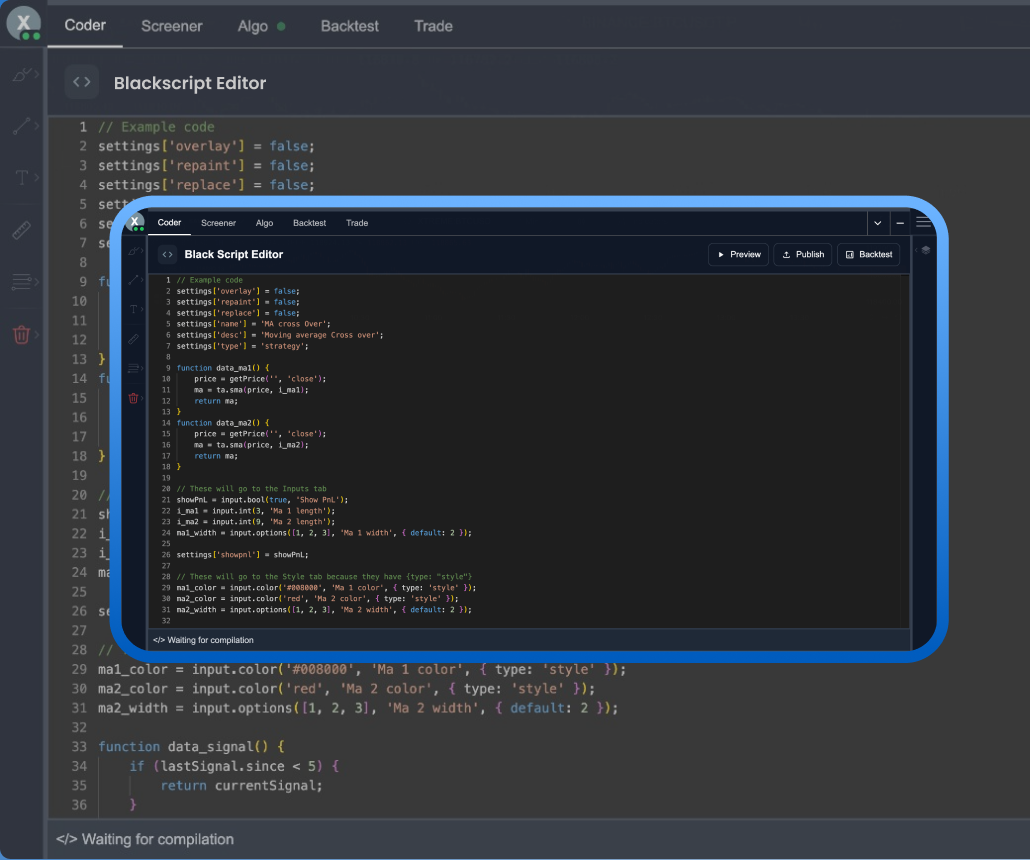This screenshot has height=860, width=1030.
Task: Switch to the Coder tab in the large editor
Action: 85,25
